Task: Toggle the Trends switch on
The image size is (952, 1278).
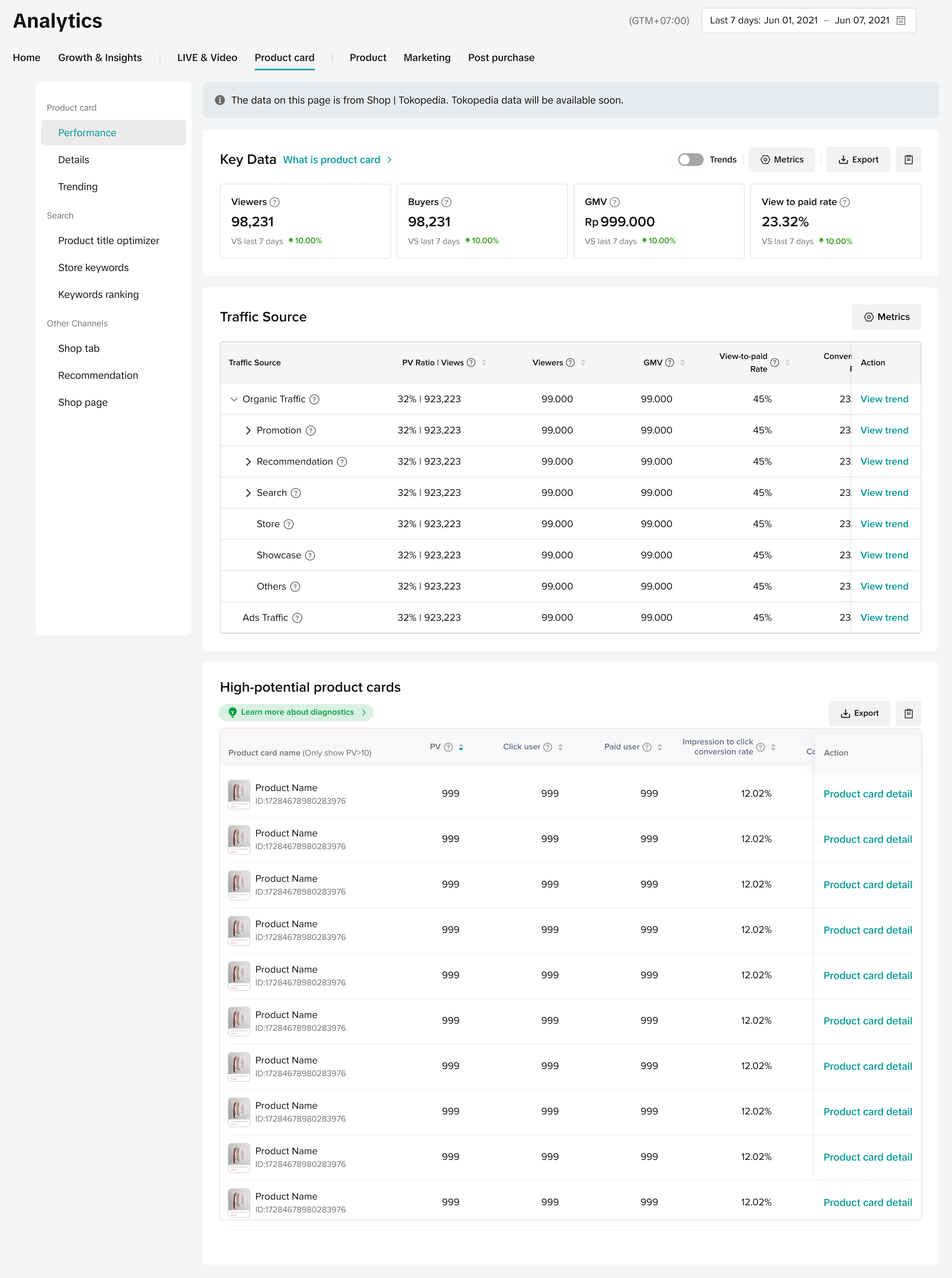Action: coord(690,160)
